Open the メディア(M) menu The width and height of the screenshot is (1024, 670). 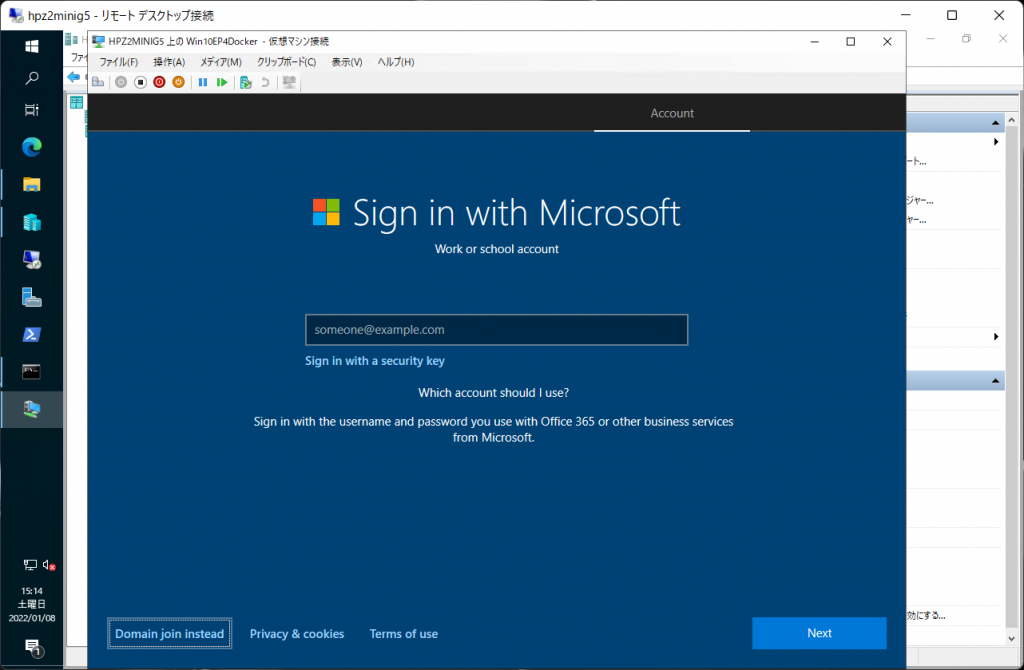pos(221,62)
